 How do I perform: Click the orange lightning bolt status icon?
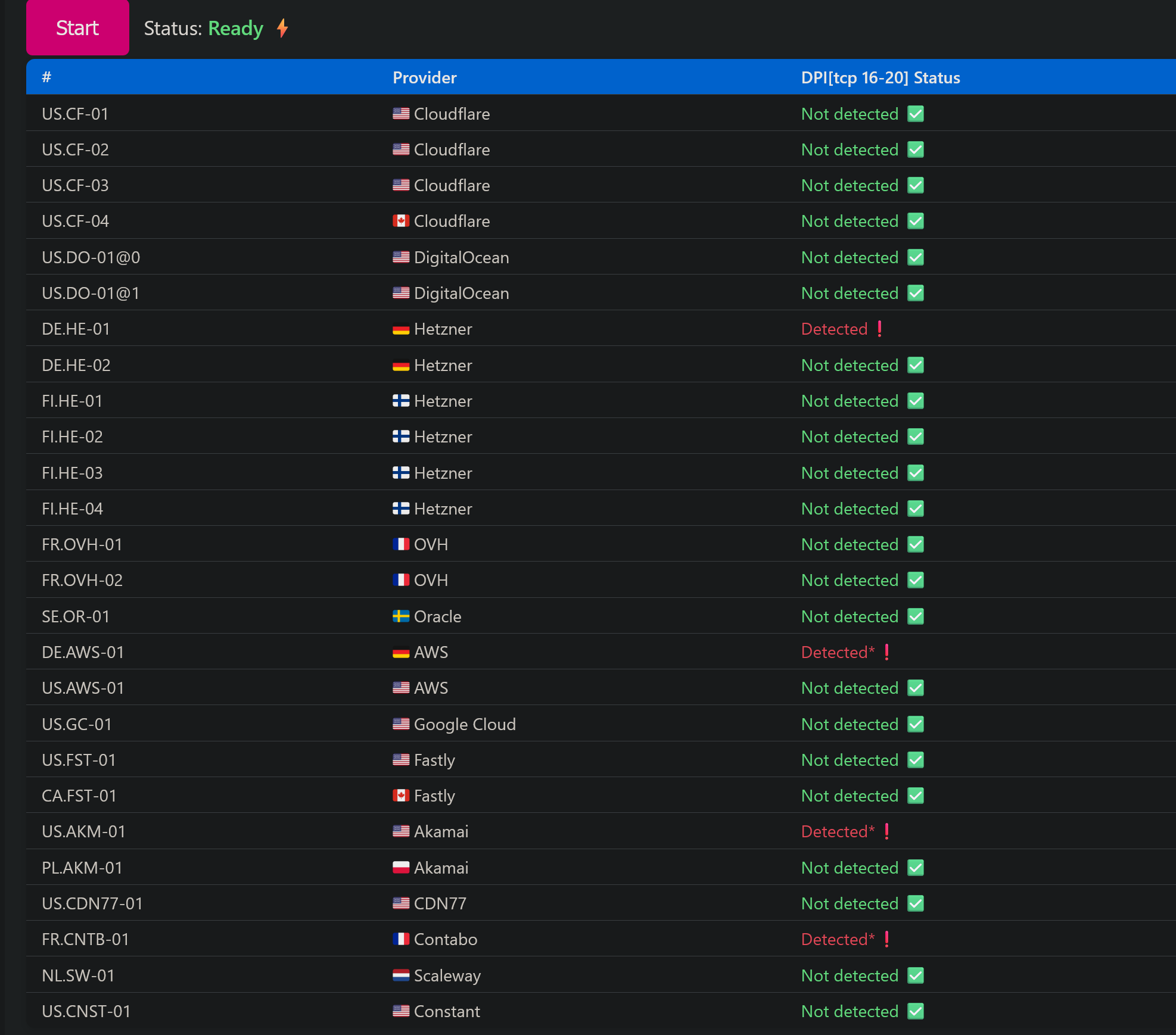click(x=282, y=28)
